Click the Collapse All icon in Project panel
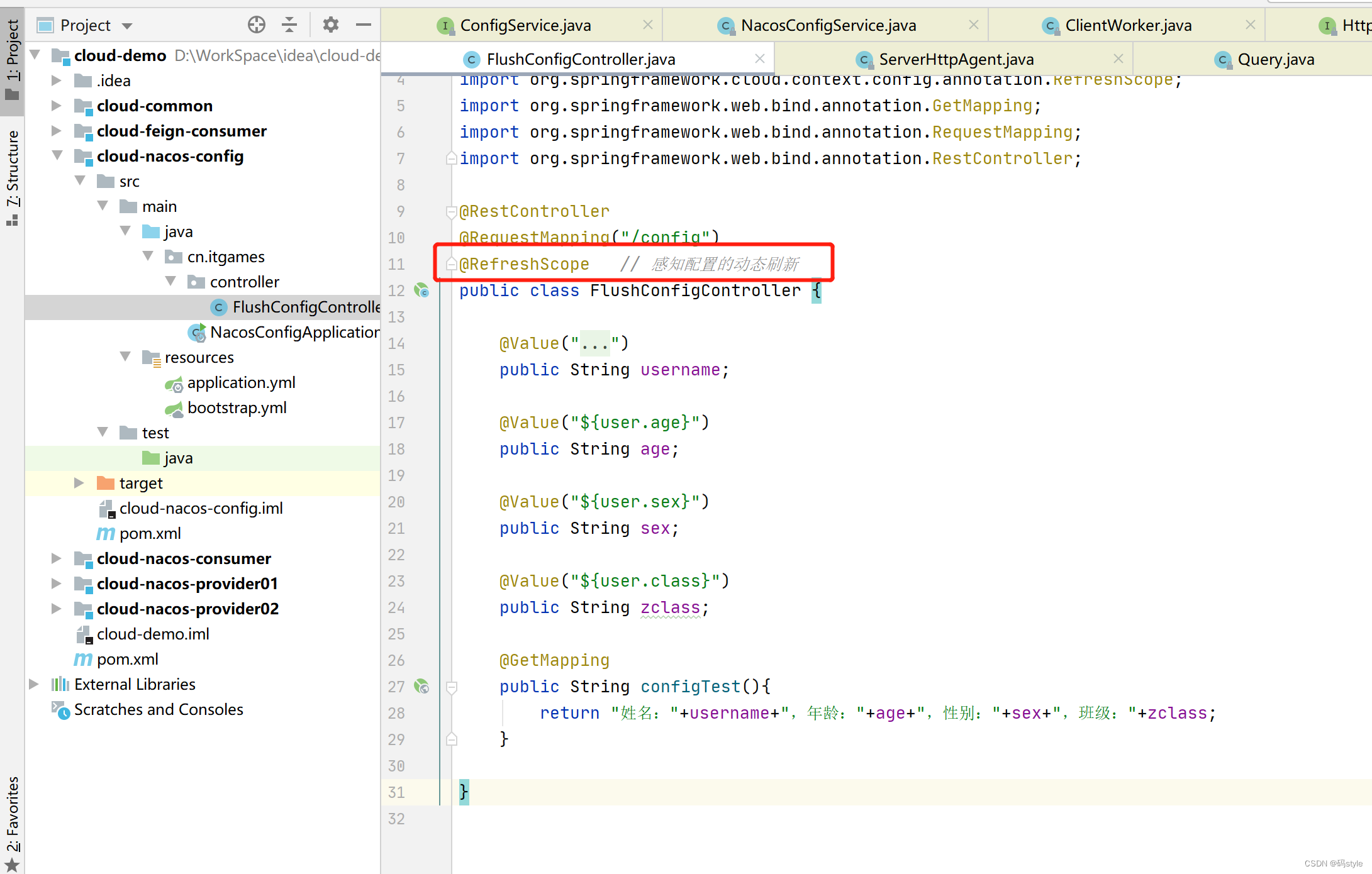The image size is (1372, 874). click(289, 25)
